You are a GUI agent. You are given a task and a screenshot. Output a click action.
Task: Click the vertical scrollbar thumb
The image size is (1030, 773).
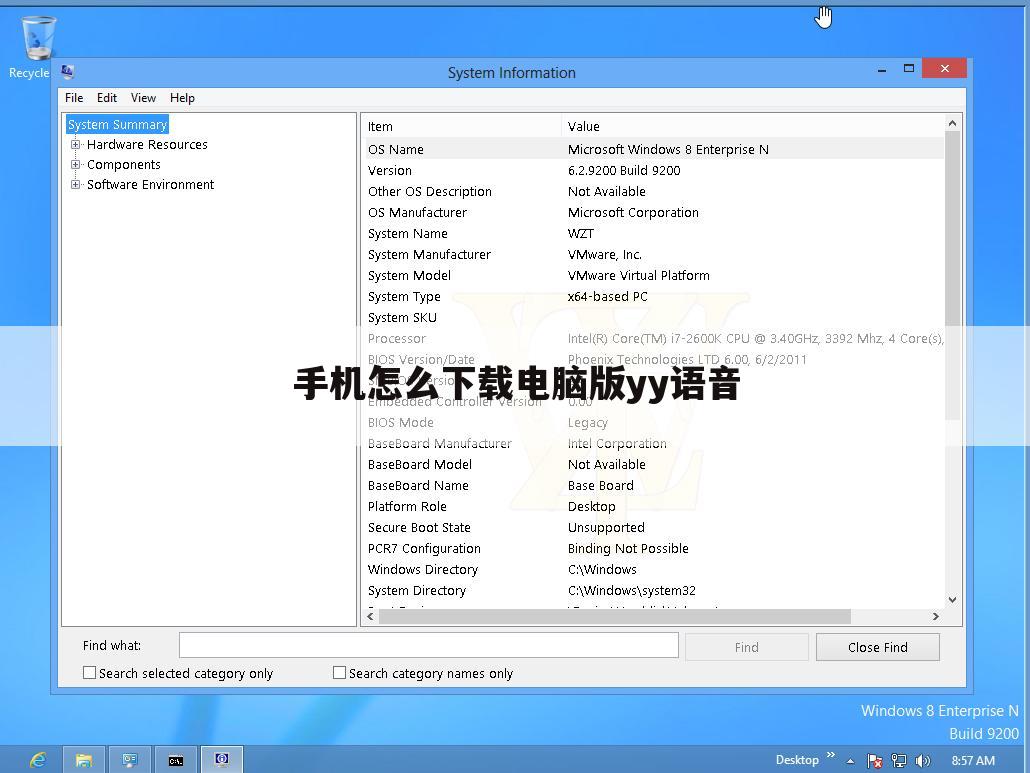pyautogui.click(x=952, y=276)
